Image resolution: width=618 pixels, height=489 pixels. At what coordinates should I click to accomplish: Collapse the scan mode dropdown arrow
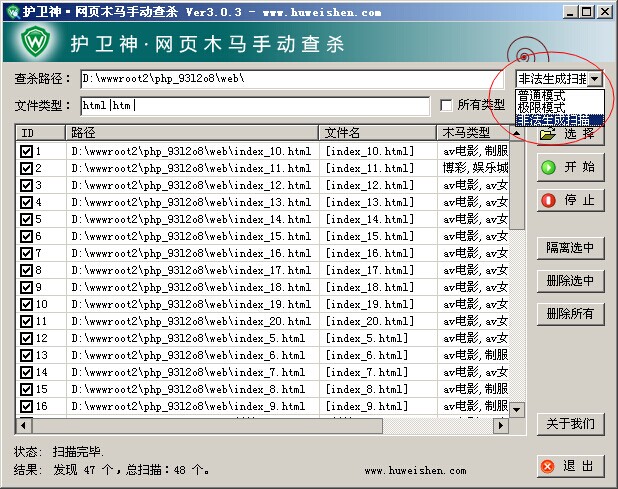(x=595, y=78)
